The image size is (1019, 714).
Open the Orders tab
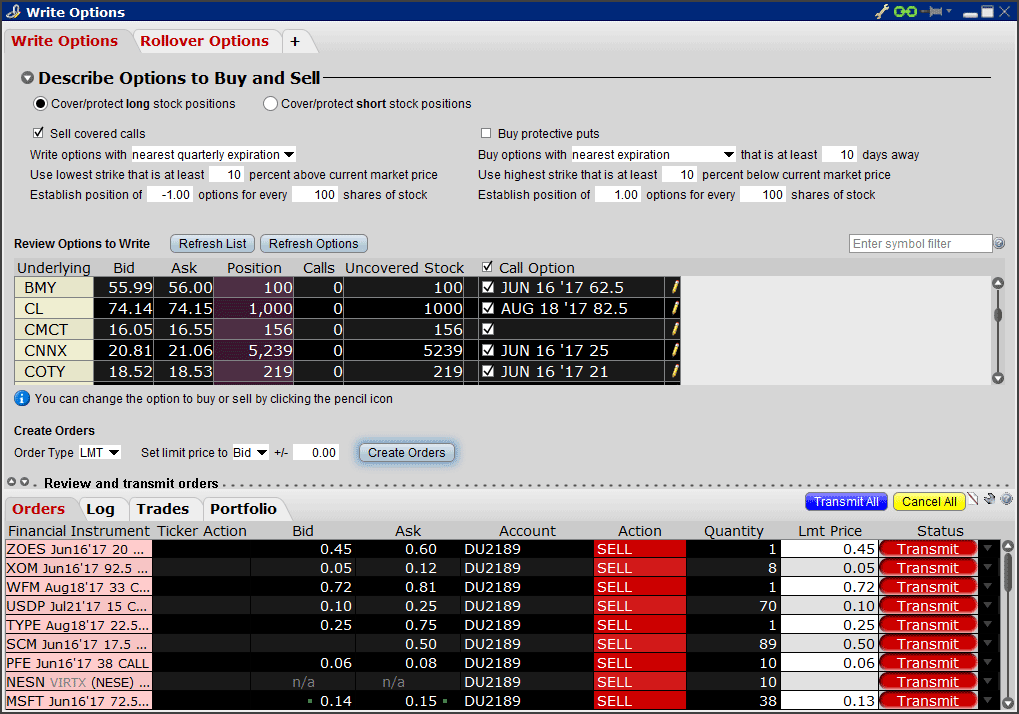point(39,509)
